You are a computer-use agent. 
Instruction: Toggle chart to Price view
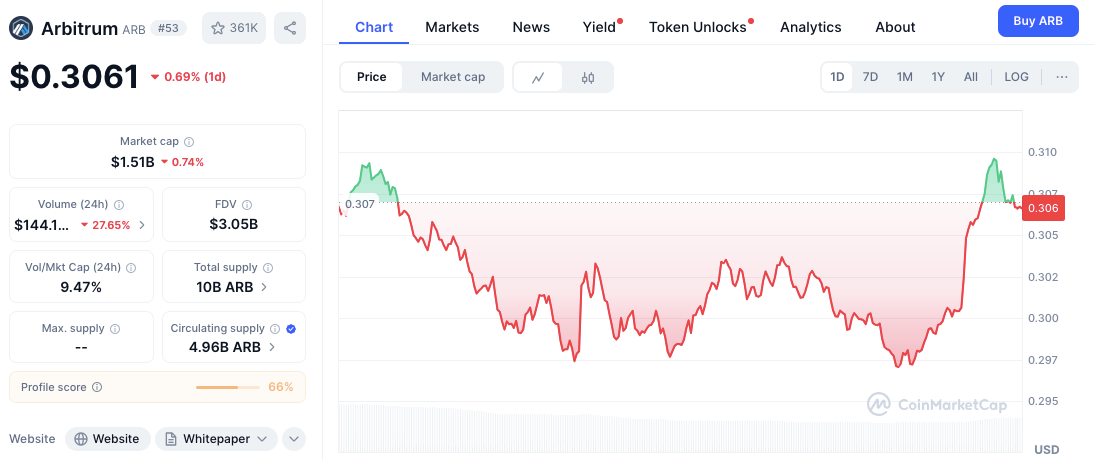[372, 77]
